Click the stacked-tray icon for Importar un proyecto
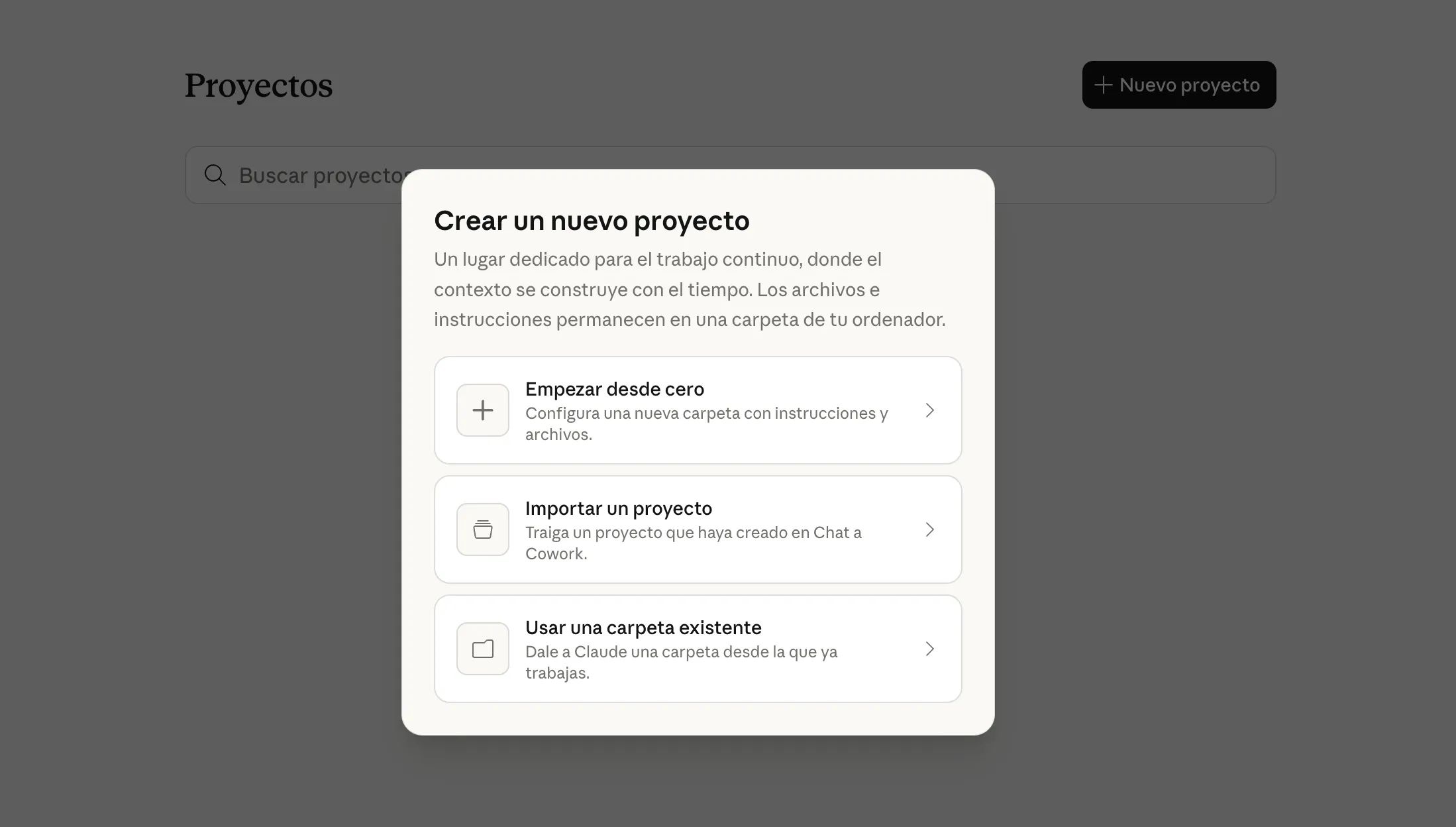Image resolution: width=1456 pixels, height=827 pixels. [482, 529]
